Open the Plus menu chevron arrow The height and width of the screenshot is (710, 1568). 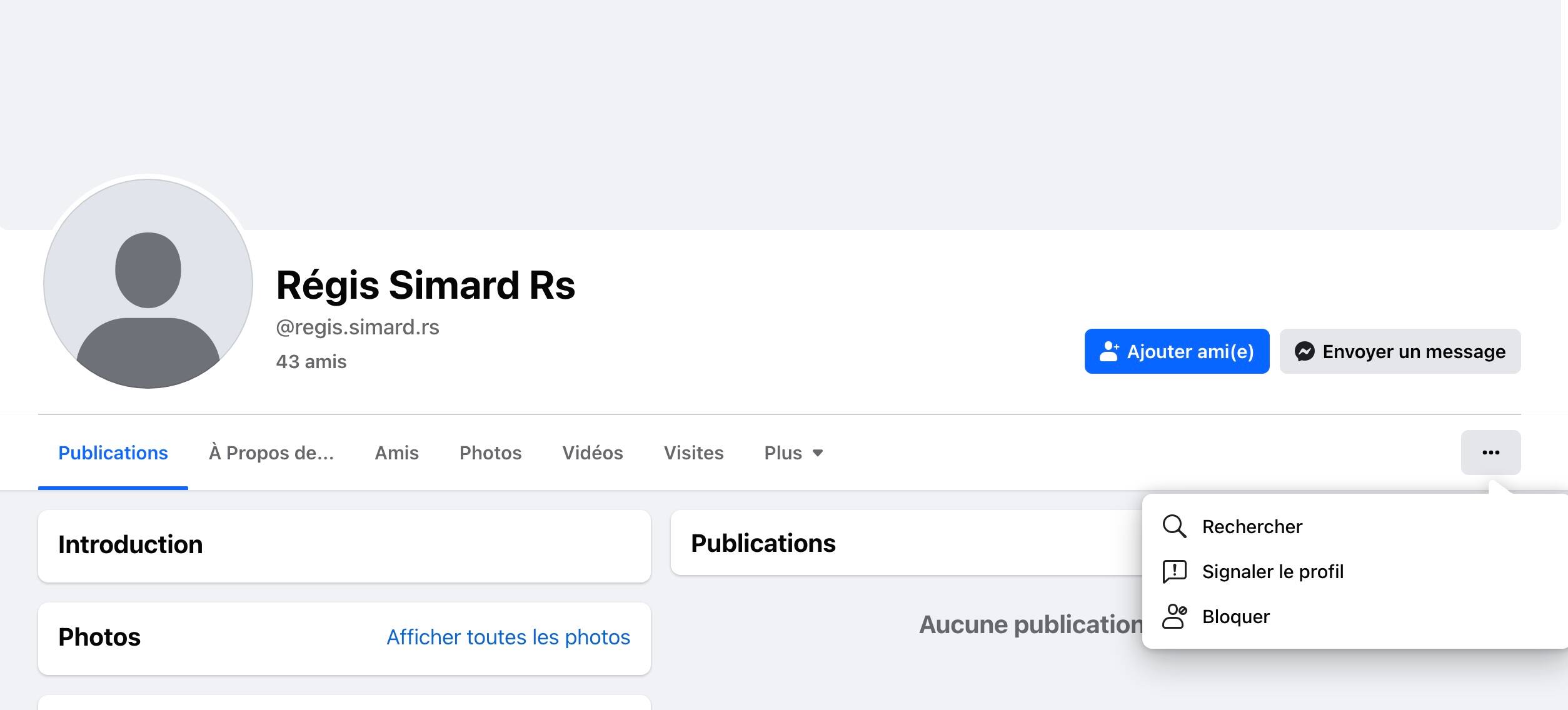click(x=819, y=454)
